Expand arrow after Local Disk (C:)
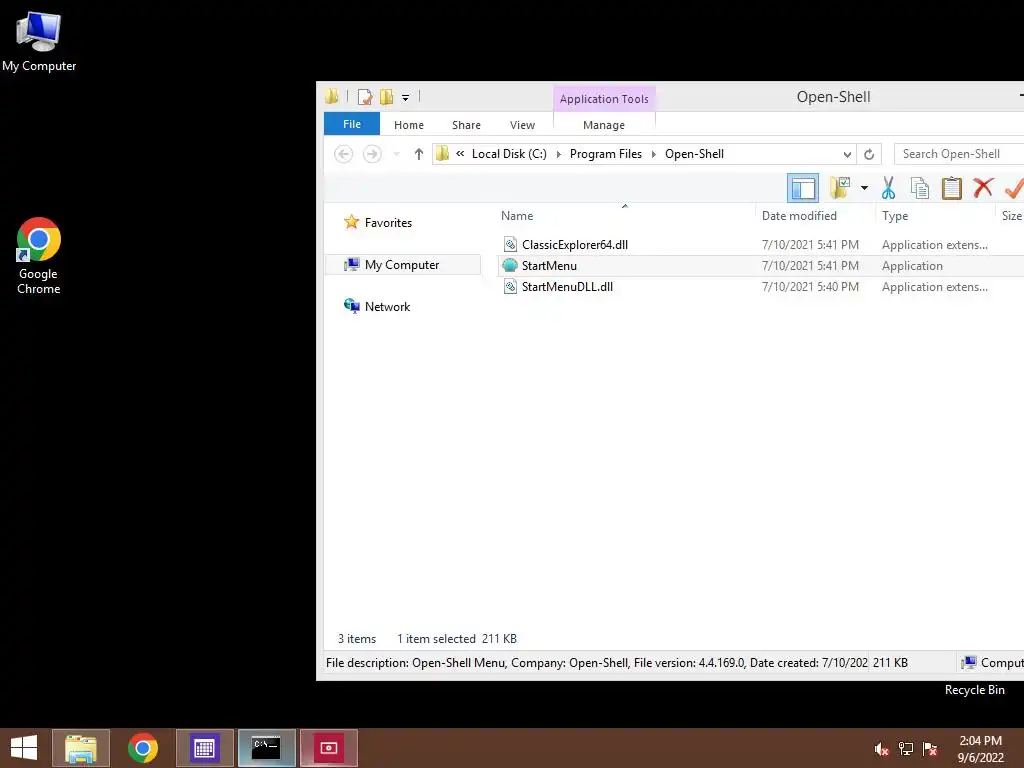The image size is (1024, 768). click(x=558, y=154)
